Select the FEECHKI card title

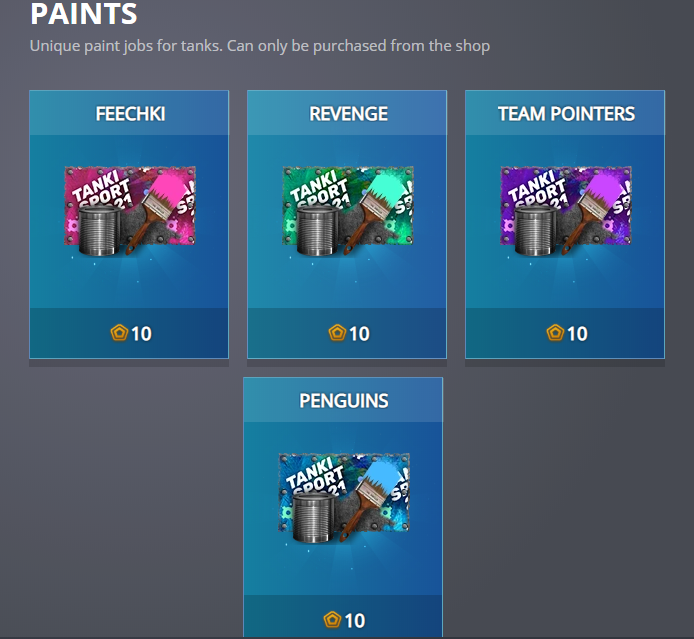(x=131, y=114)
